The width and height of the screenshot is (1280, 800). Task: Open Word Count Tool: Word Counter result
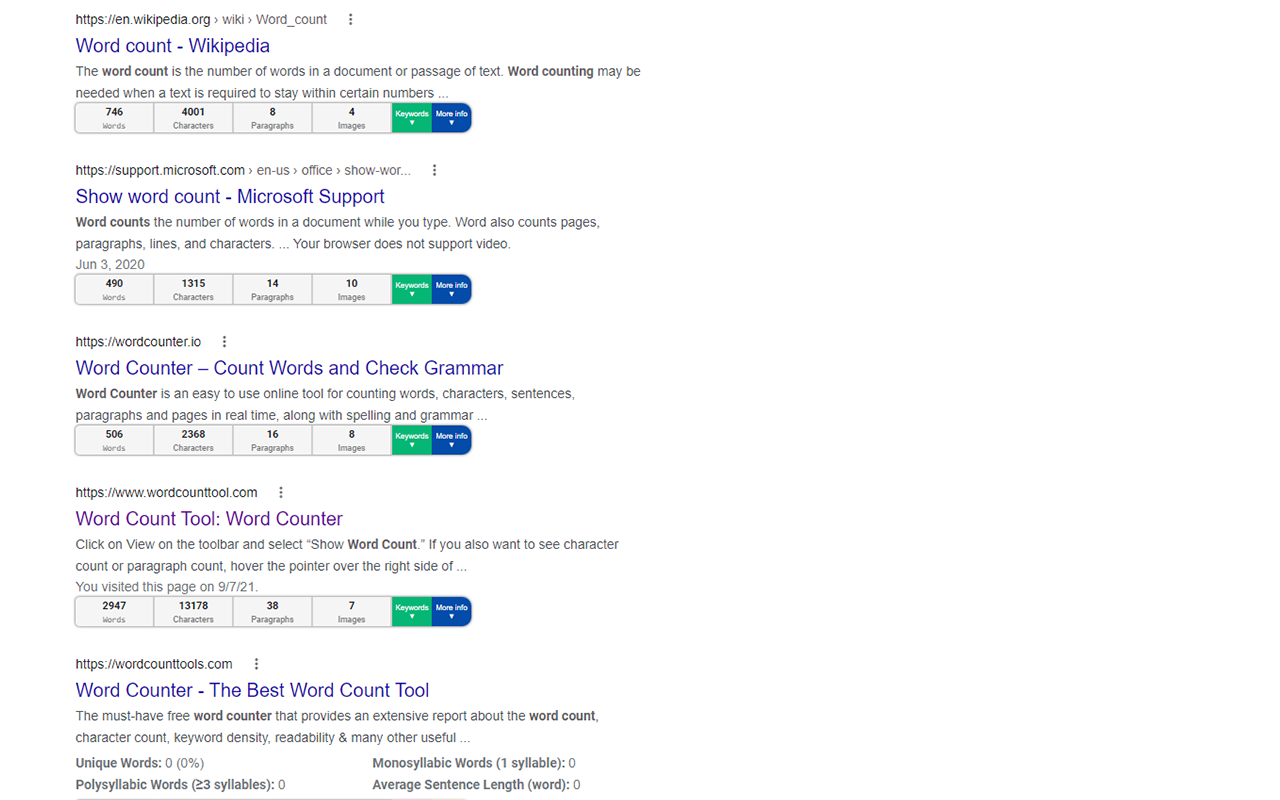pyautogui.click(x=209, y=519)
